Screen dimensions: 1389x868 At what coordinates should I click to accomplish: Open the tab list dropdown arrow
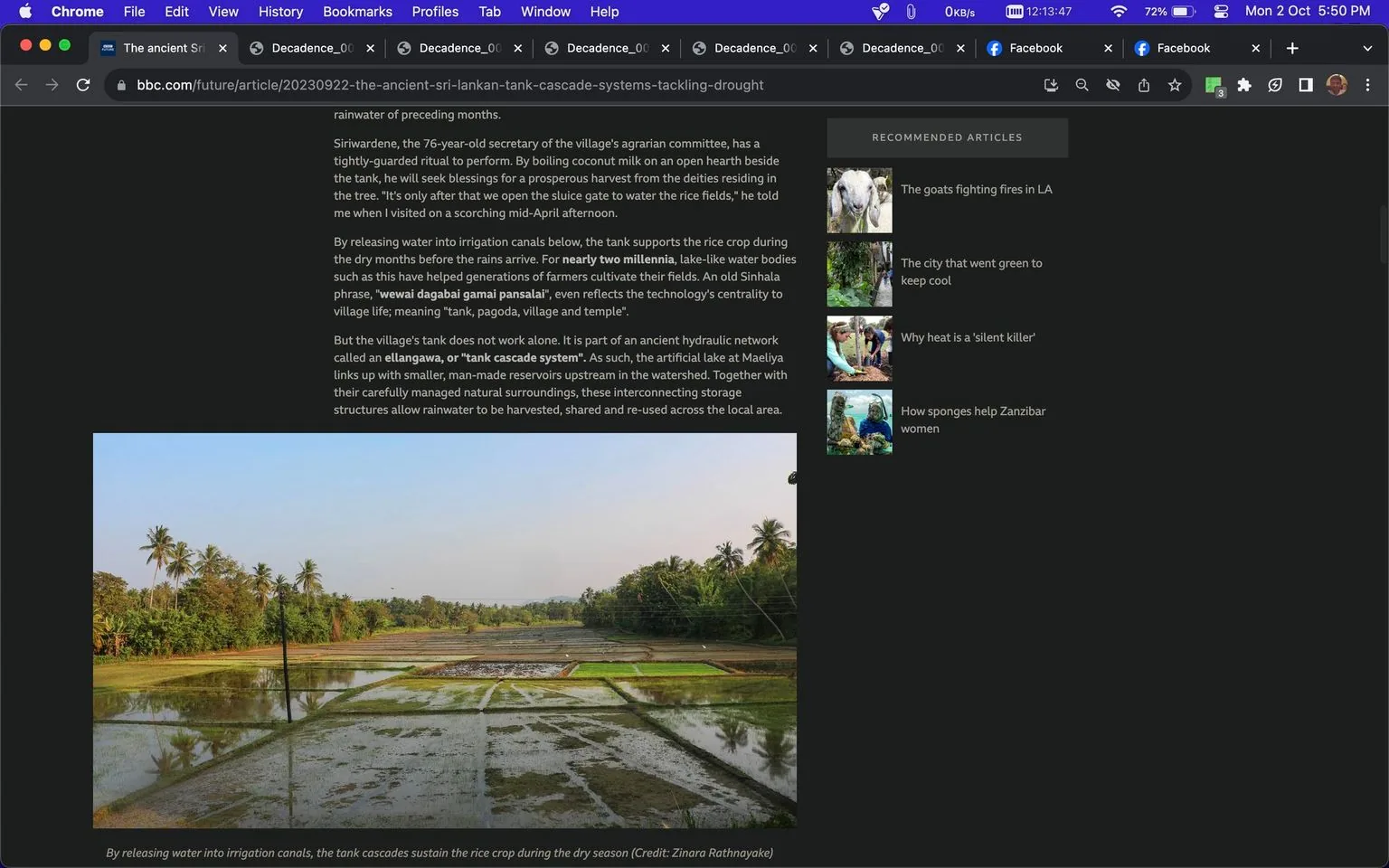click(x=1365, y=48)
